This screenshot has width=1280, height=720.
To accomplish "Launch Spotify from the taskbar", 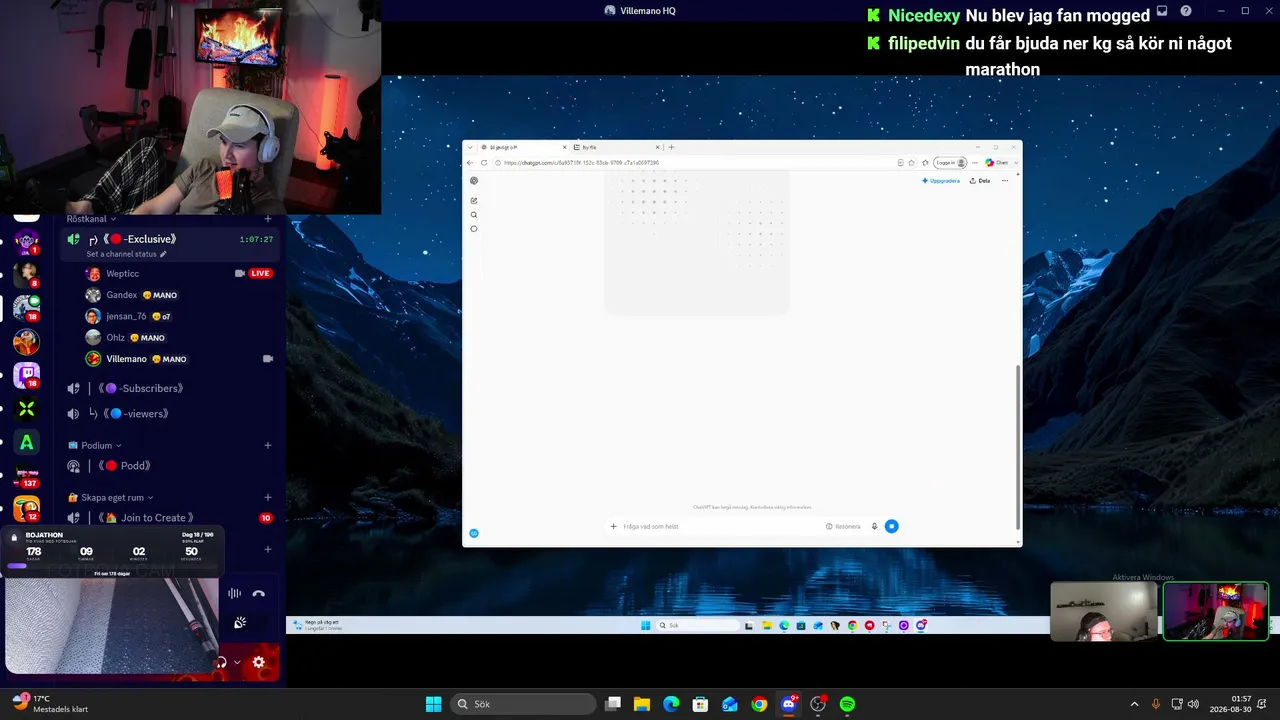I will click(x=847, y=704).
